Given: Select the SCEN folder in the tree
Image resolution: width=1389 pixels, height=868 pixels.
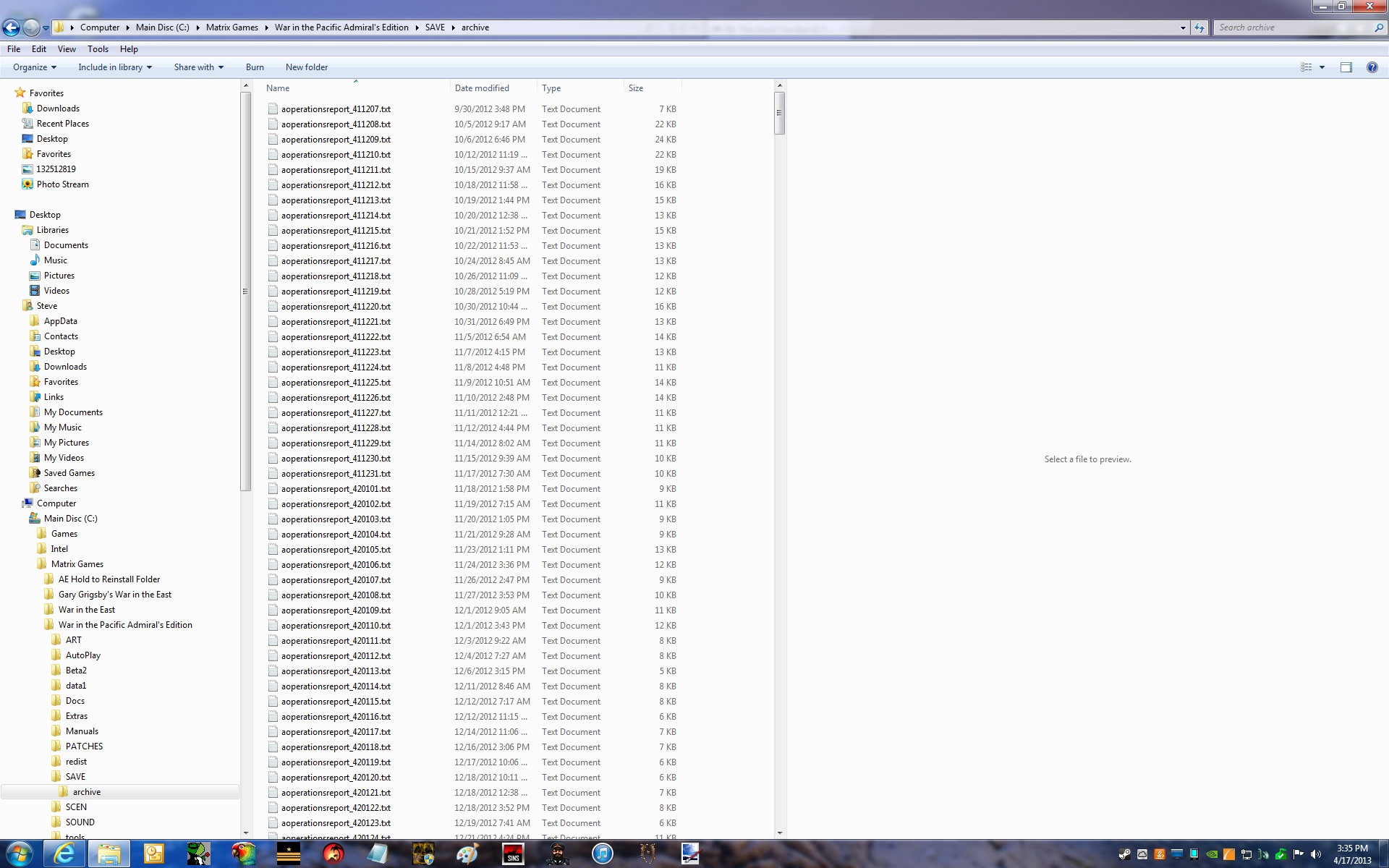Looking at the screenshot, I should [x=76, y=807].
